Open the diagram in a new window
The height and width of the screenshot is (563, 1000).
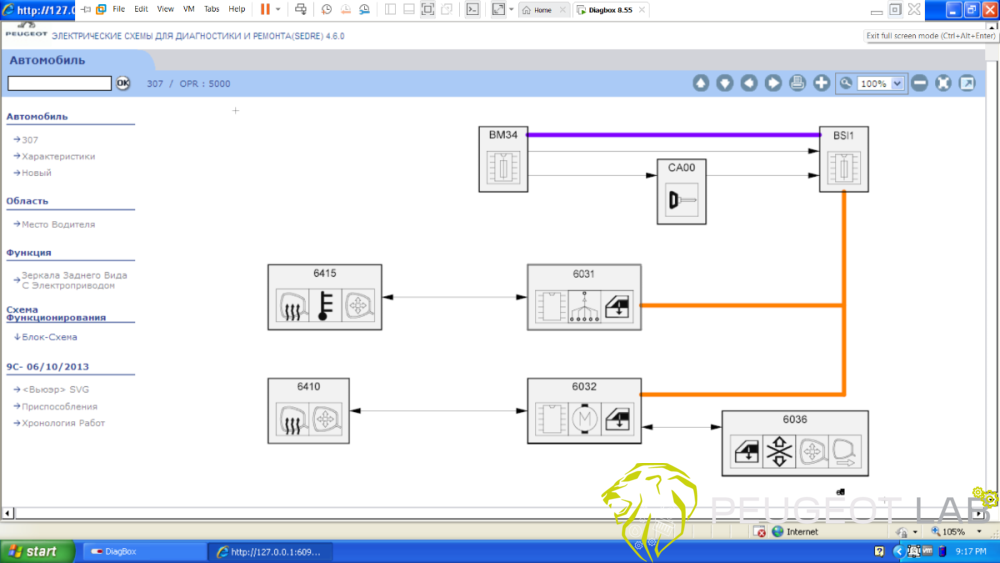click(x=967, y=83)
